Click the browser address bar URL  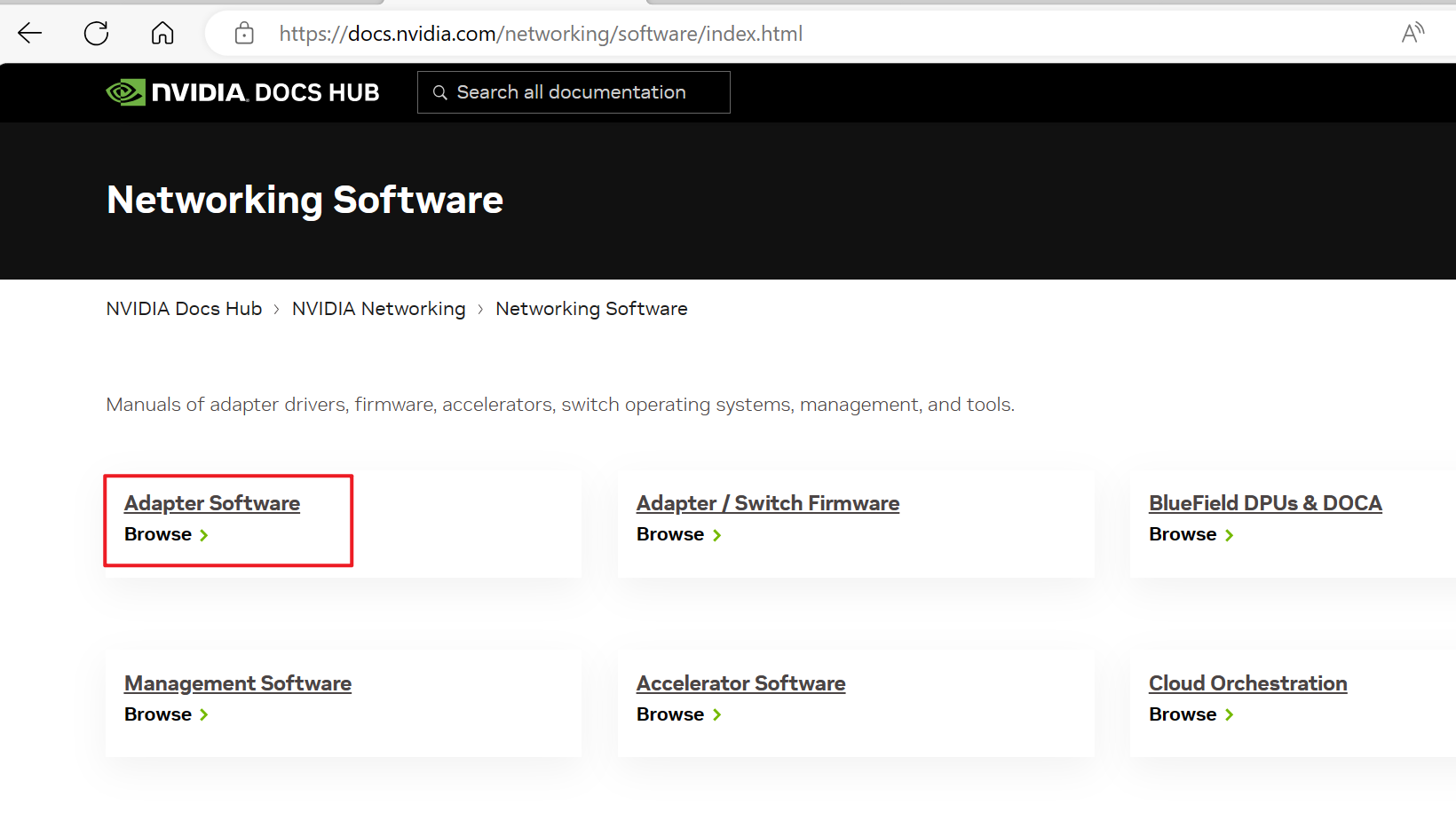[x=541, y=34]
